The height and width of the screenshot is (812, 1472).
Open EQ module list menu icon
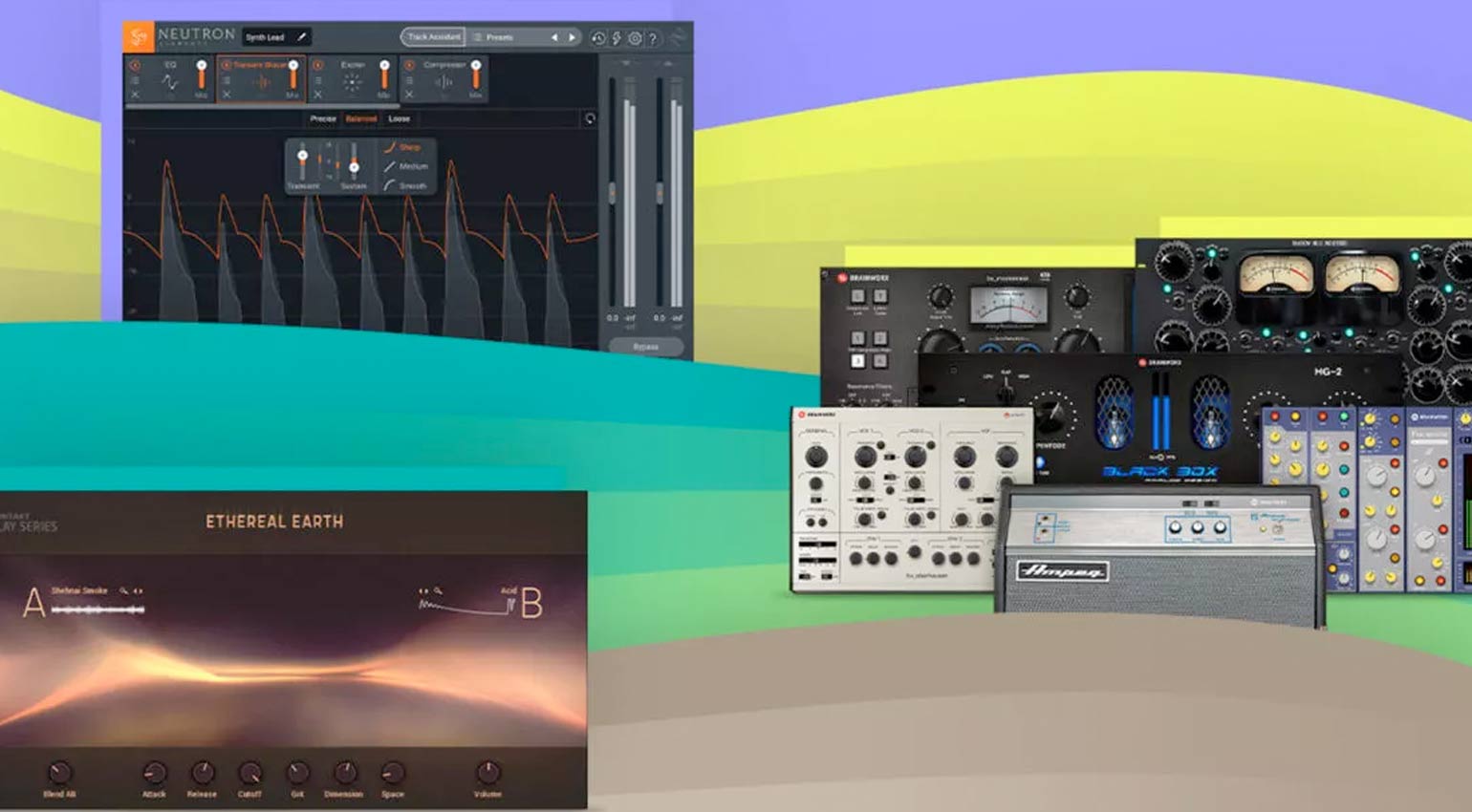click(135, 80)
